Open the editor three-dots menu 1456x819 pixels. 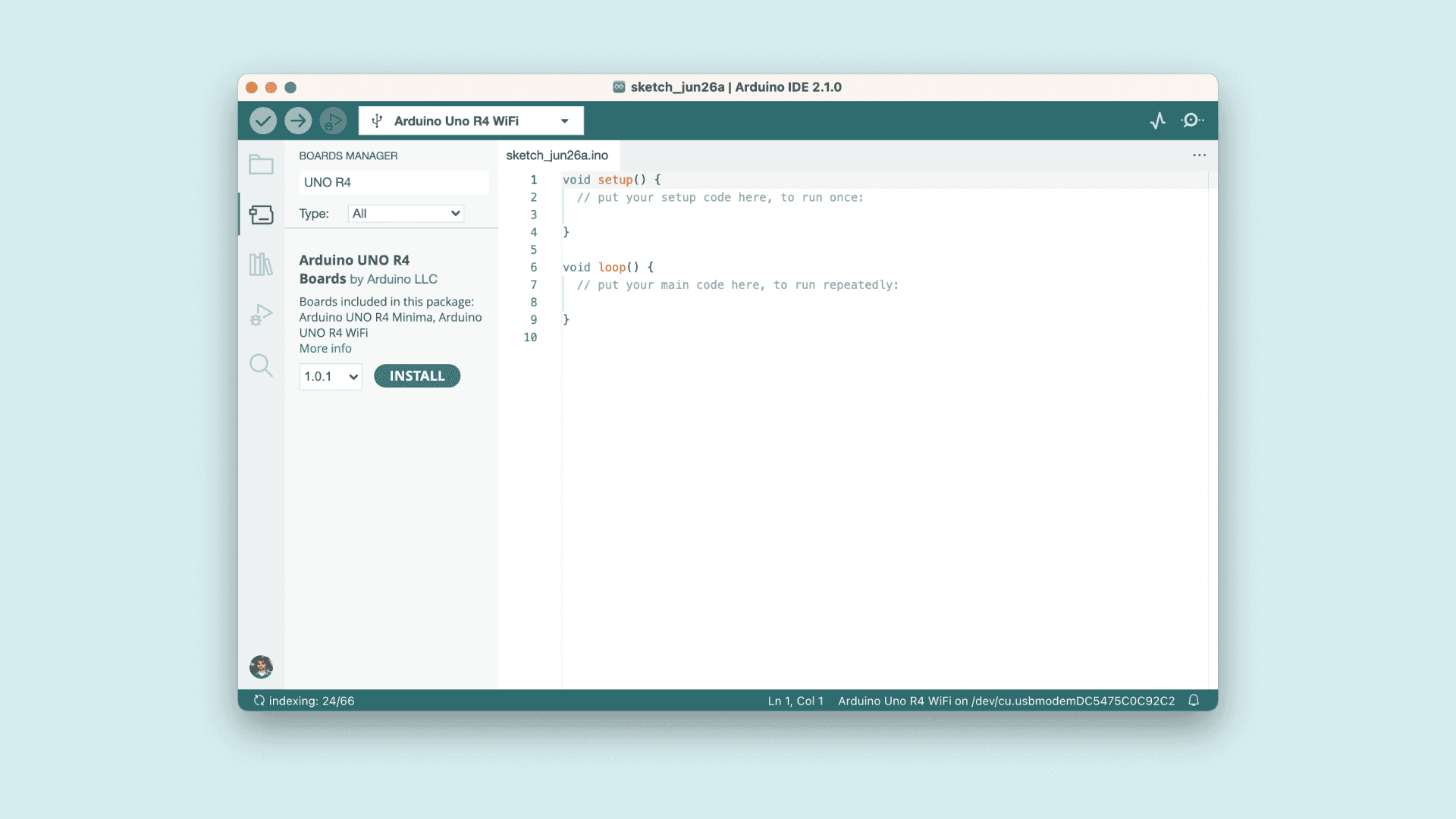pyautogui.click(x=1199, y=155)
